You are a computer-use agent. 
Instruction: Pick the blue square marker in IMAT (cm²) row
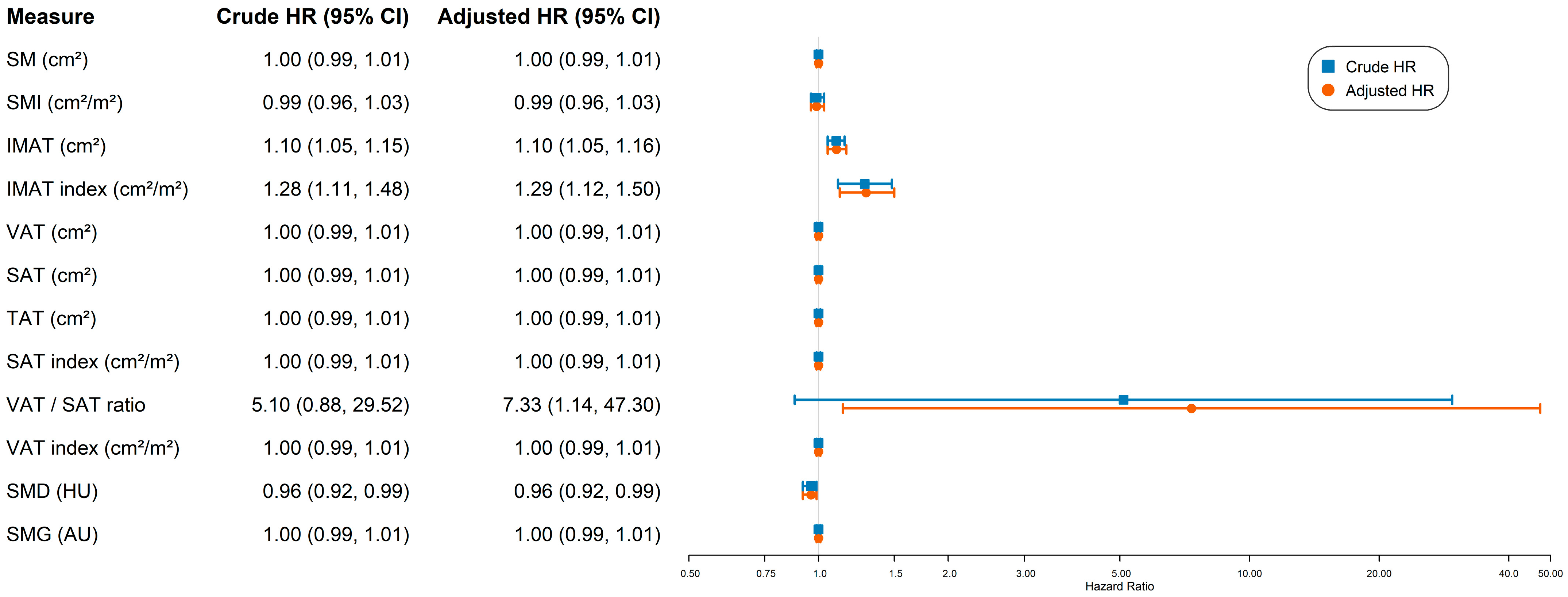(836, 140)
